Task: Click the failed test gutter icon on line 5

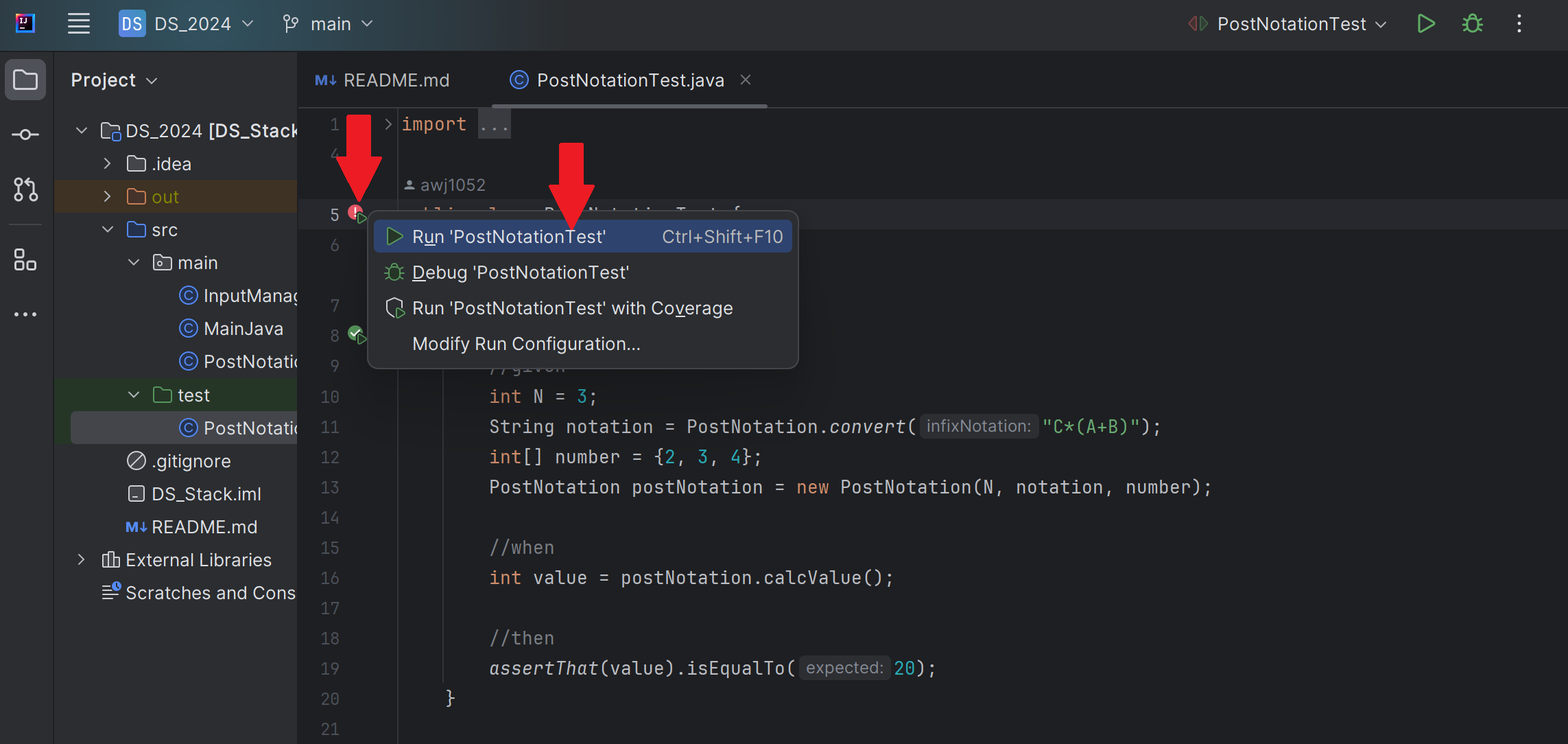Action: [356, 213]
